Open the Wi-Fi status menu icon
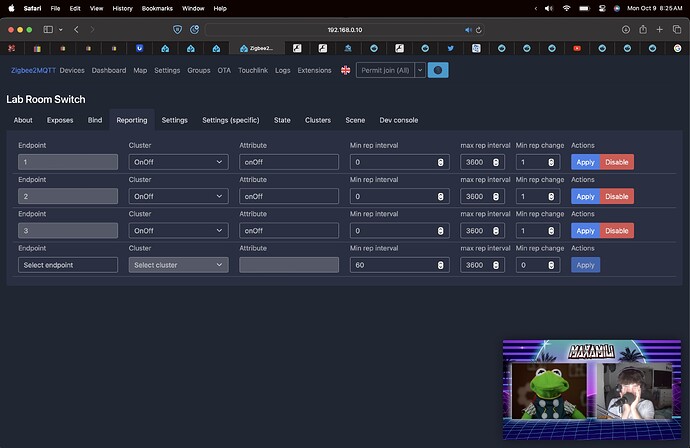The width and height of the screenshot is (690, 448). (566, 8)
